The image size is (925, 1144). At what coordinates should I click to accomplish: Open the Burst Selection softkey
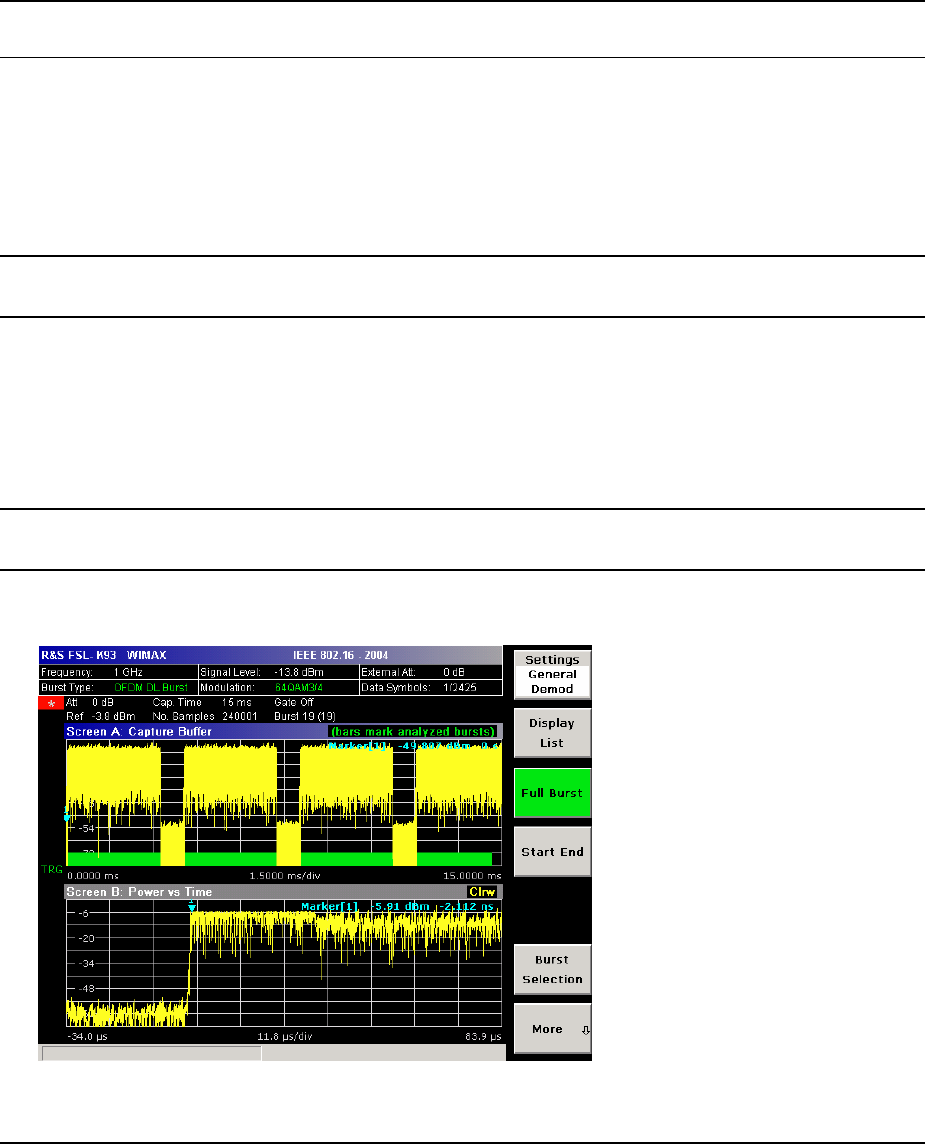[x=552, y=970]
